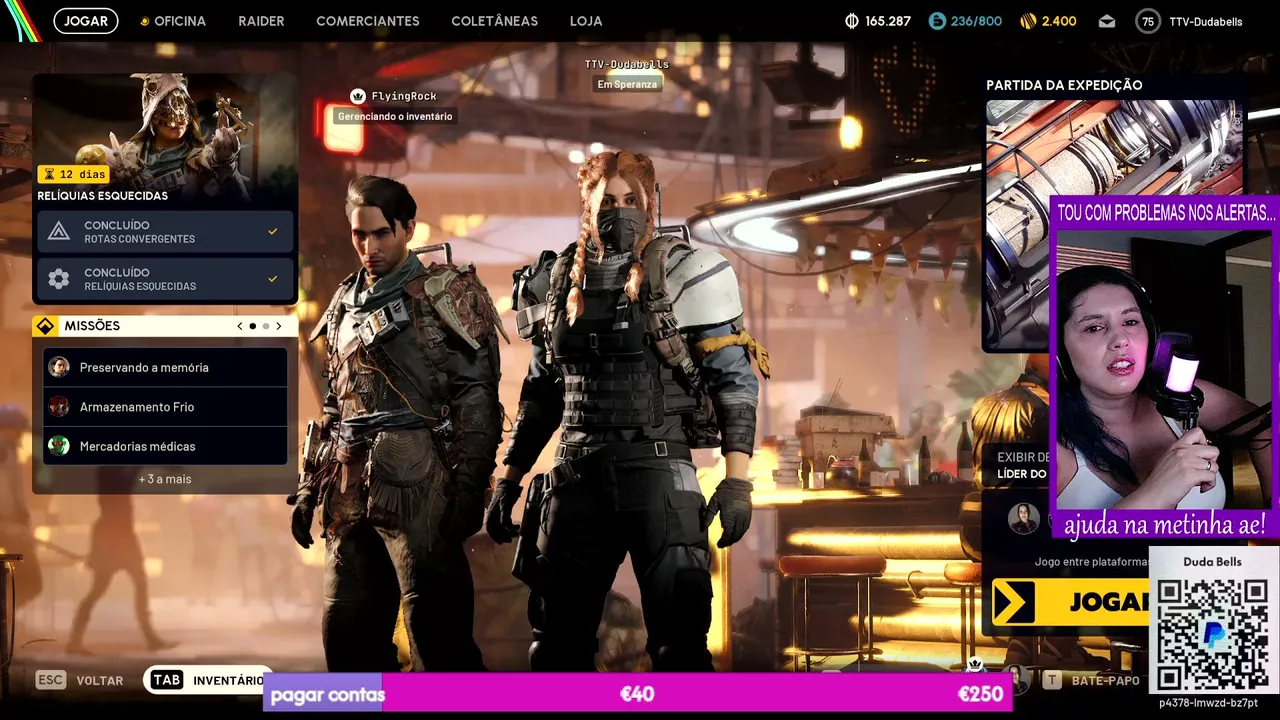Viewport: 1280px width, 720px height.
Task: Click the gold striped currency icon beside 2.400
Action: tap(1028, 21)
